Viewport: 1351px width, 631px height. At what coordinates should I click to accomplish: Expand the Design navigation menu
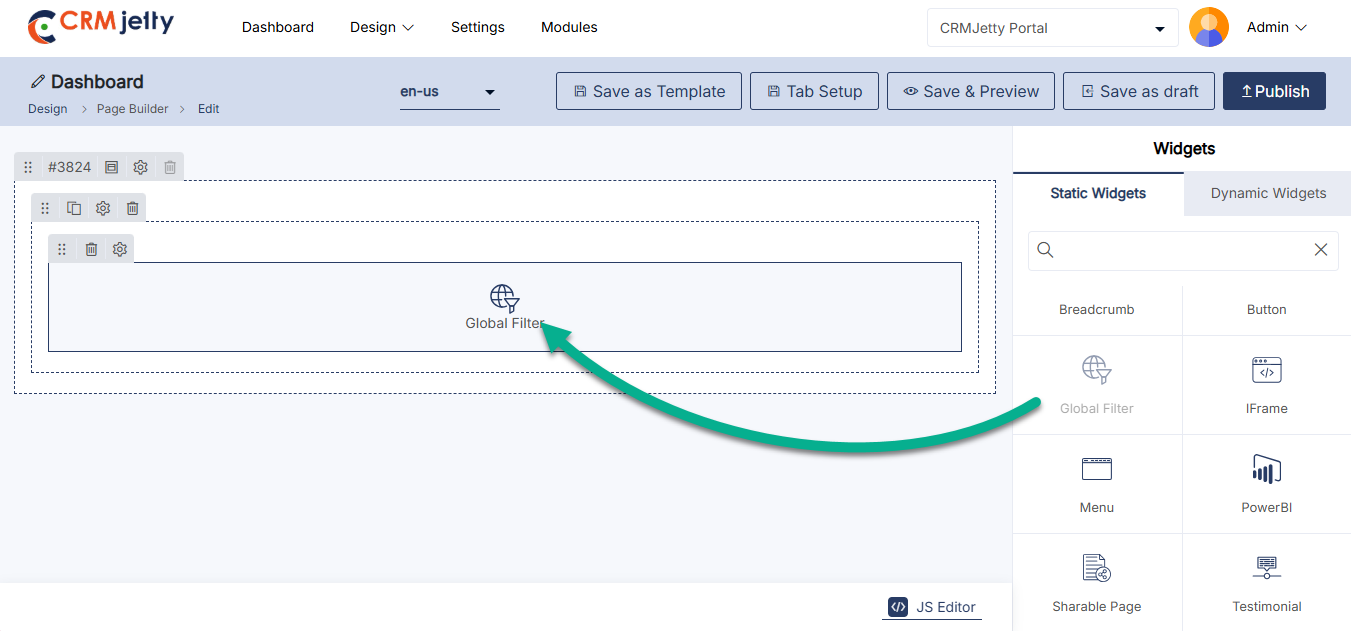[381, 28]
